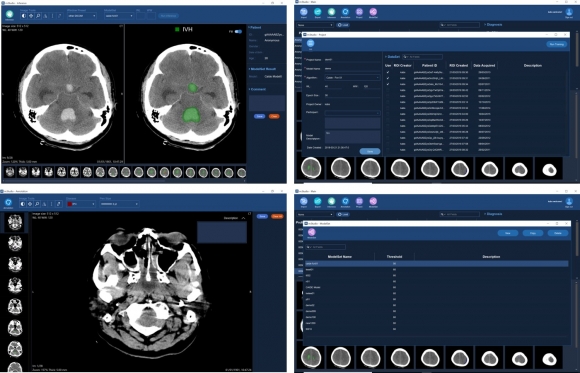
Task: Select the contrast windowing tool in the Annotation window
Action: (x=23, y=204)
